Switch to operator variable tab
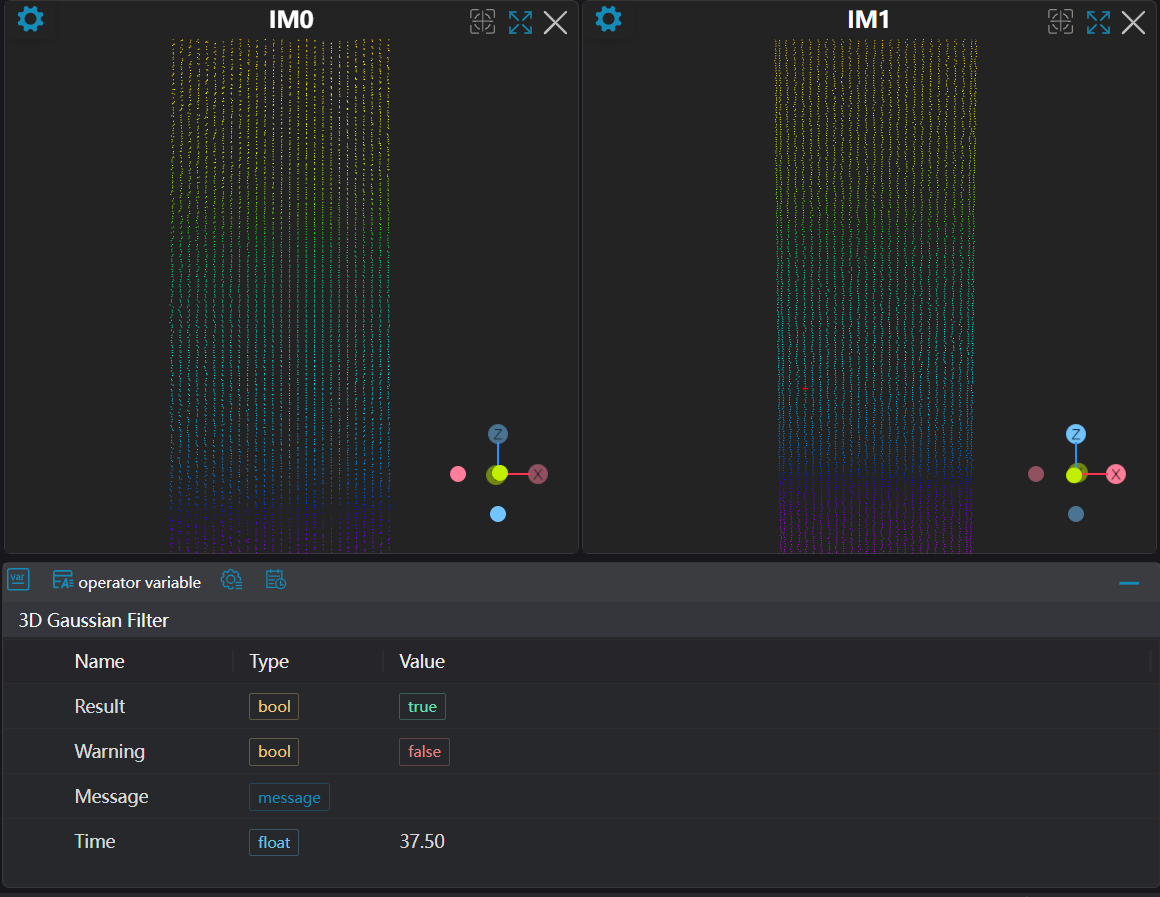1160x897 pixels. click(x=127, y=582)
